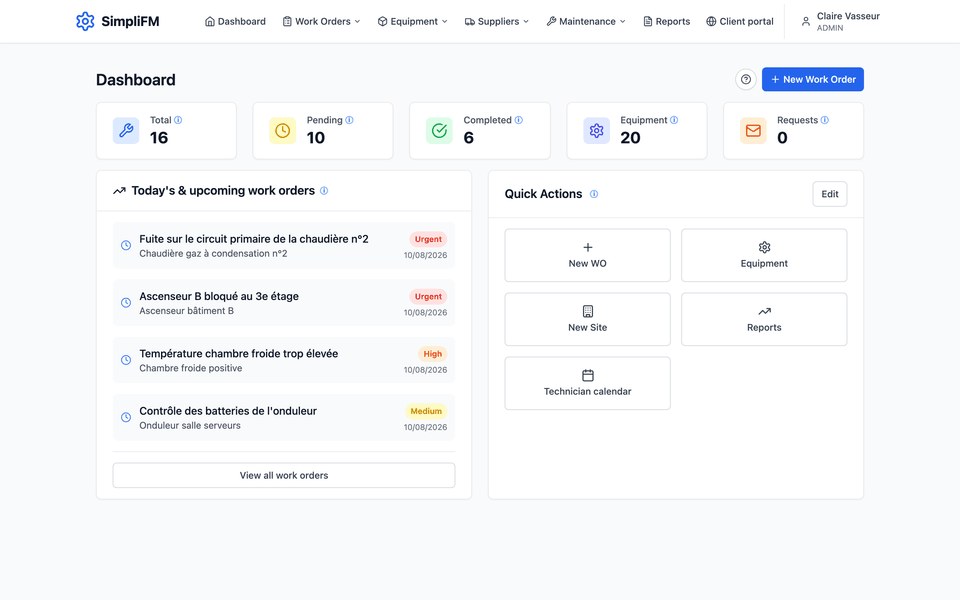
Task: Open Reports in the top navigation
Action: (x=666, y=21)
